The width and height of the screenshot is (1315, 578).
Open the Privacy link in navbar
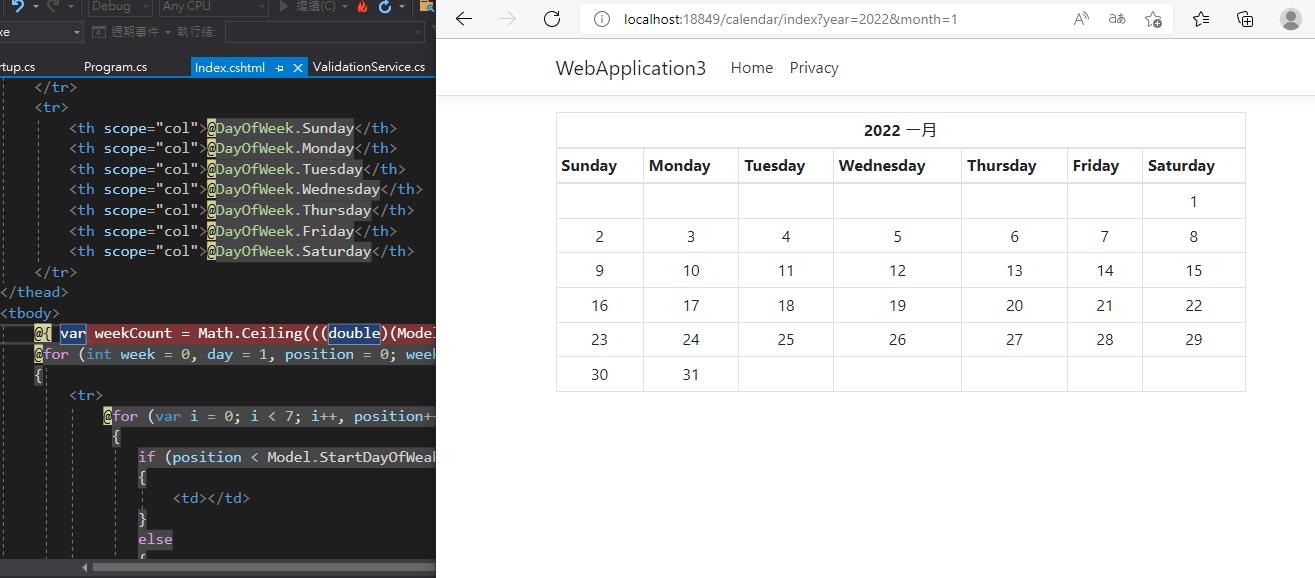point(814,68)
